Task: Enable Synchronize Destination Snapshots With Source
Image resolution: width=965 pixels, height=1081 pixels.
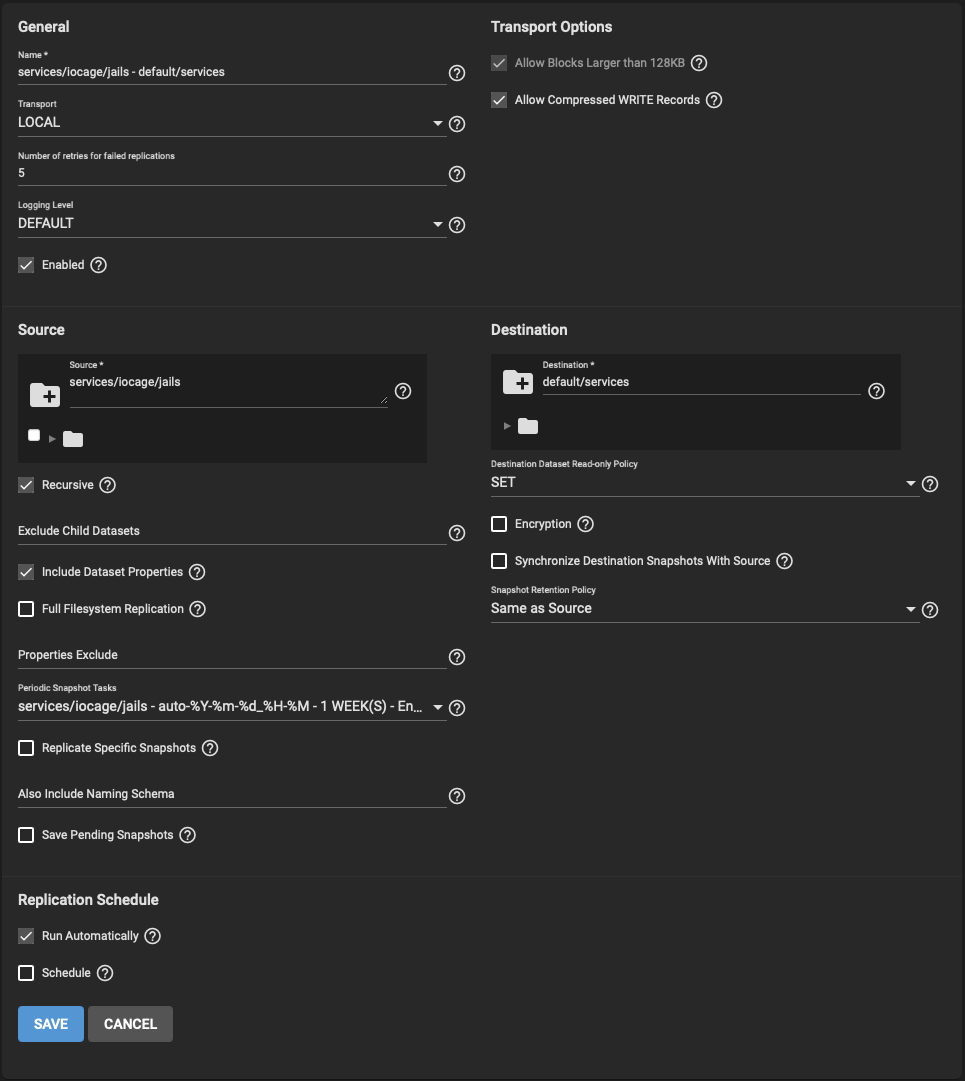Action: click(x=499, y=561)
